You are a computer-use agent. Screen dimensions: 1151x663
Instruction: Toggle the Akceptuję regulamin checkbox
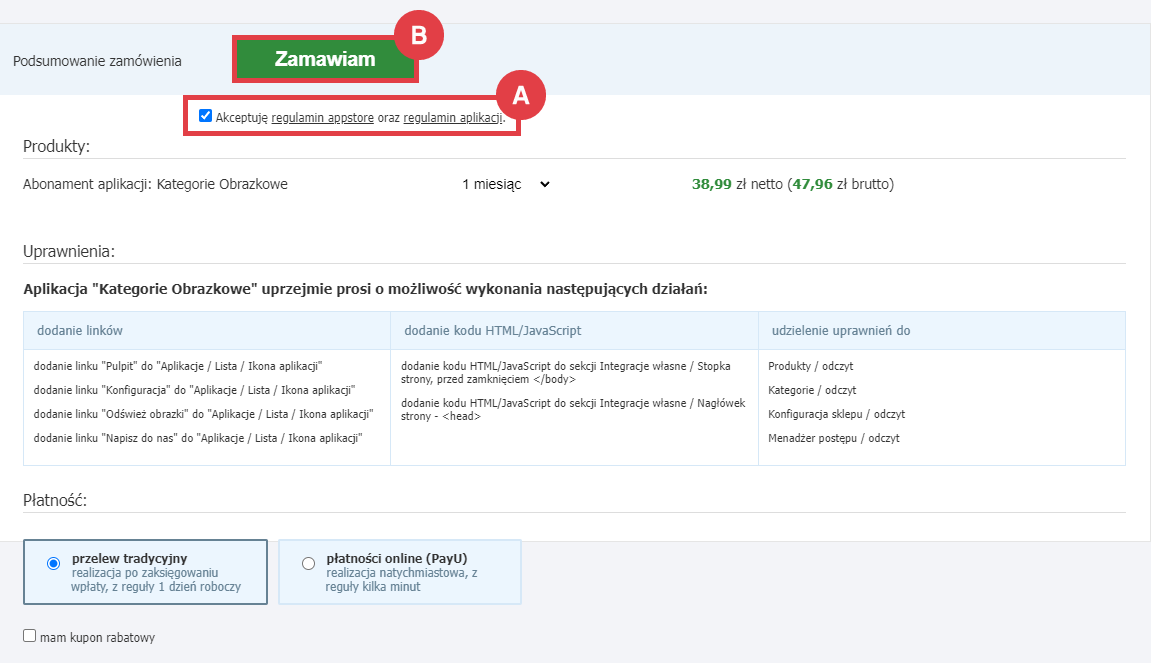click(206, 116)
